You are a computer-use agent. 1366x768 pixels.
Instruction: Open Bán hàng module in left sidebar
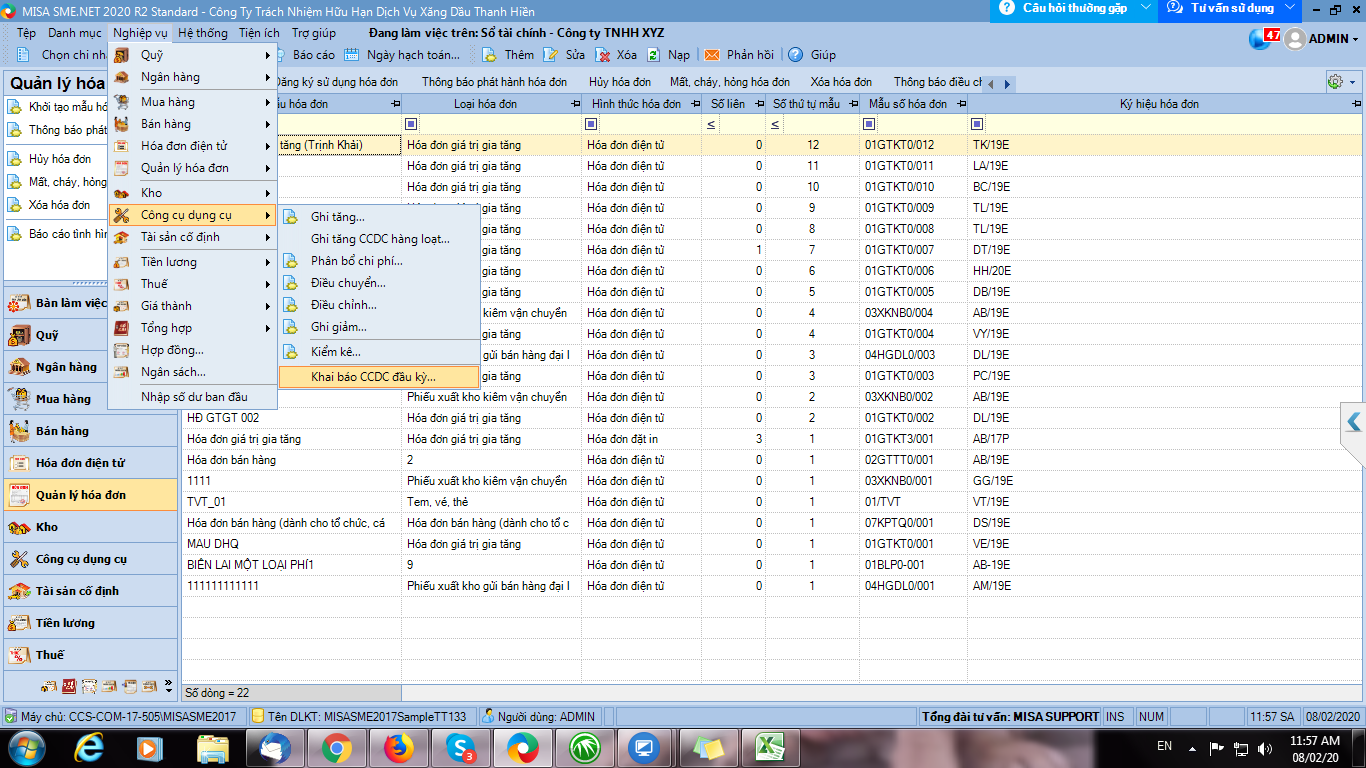(90, 431)
